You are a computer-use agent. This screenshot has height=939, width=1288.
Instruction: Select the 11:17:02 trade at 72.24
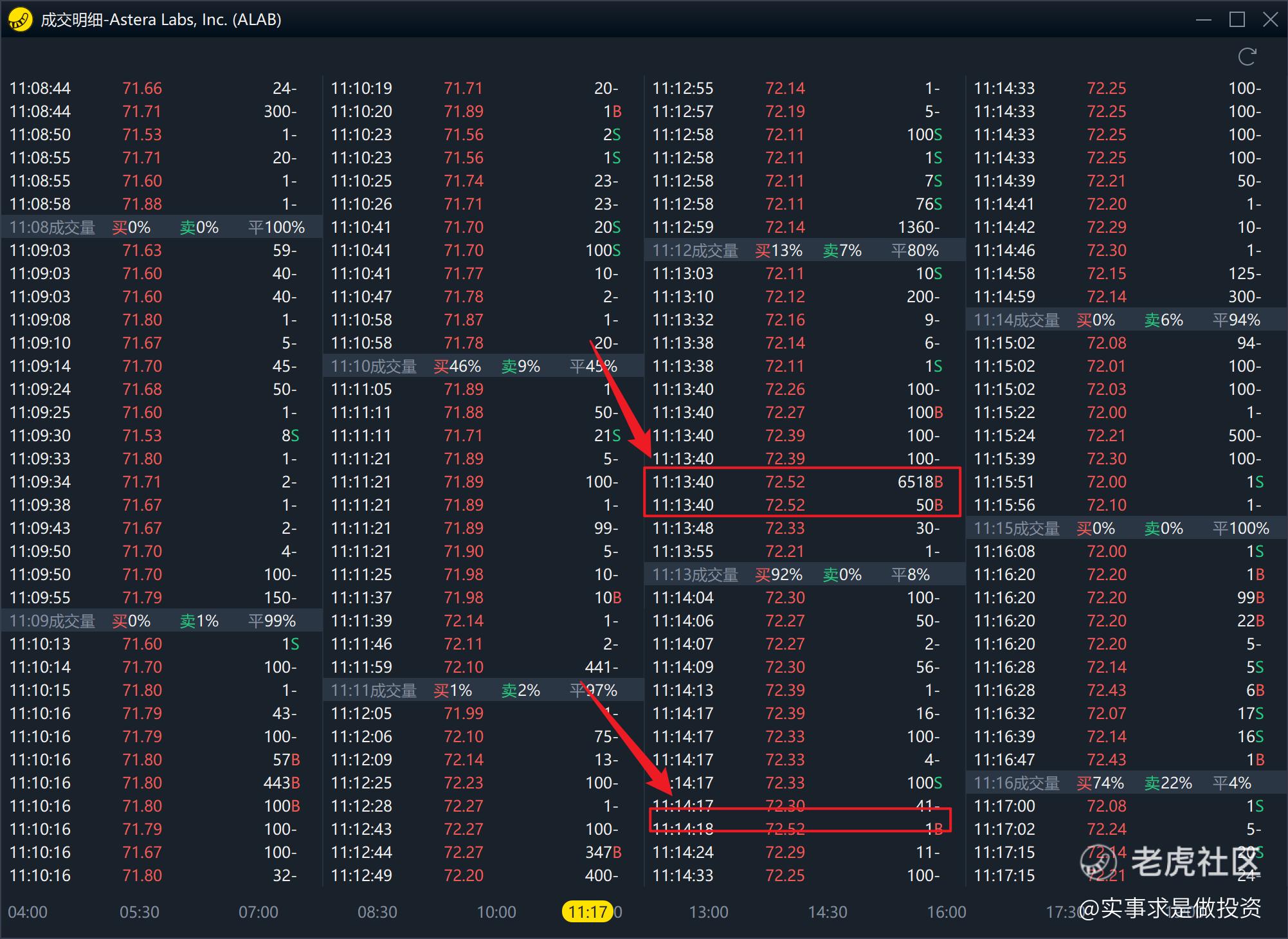1126,829
